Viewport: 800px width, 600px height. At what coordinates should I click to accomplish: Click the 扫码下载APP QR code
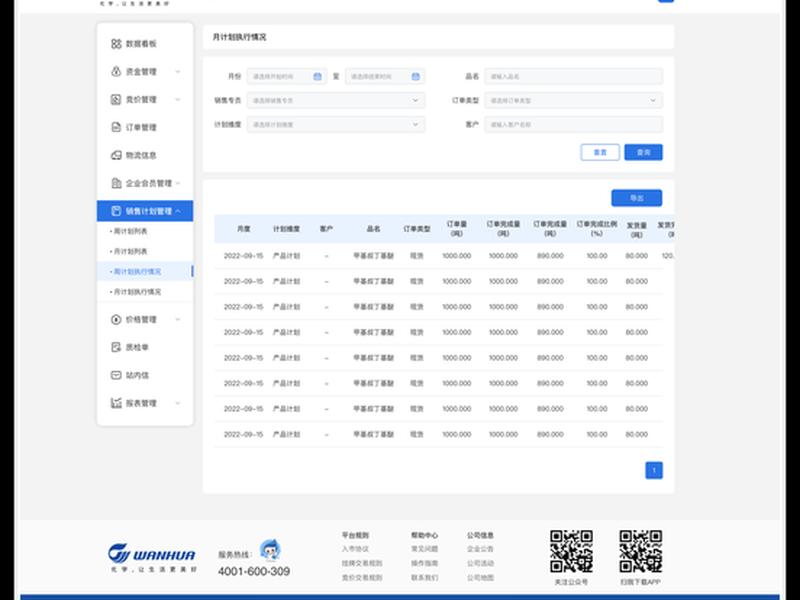[640, 551]
